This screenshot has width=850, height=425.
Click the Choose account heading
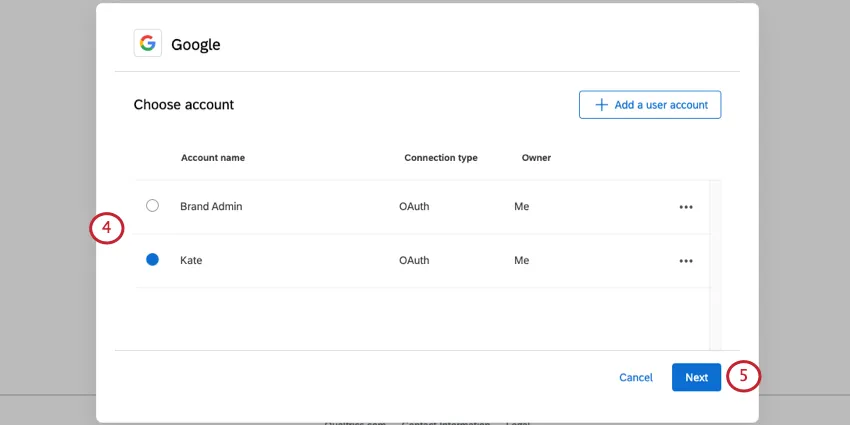[x=184, y=104]
